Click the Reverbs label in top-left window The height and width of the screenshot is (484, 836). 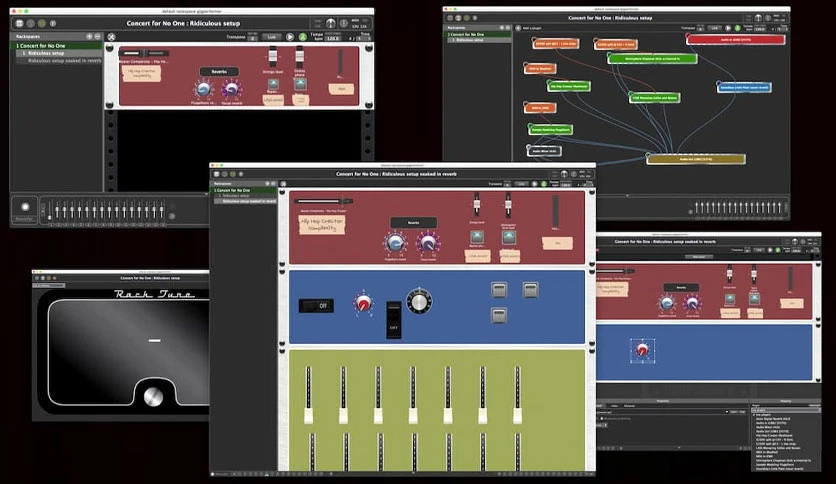[219, 71]
